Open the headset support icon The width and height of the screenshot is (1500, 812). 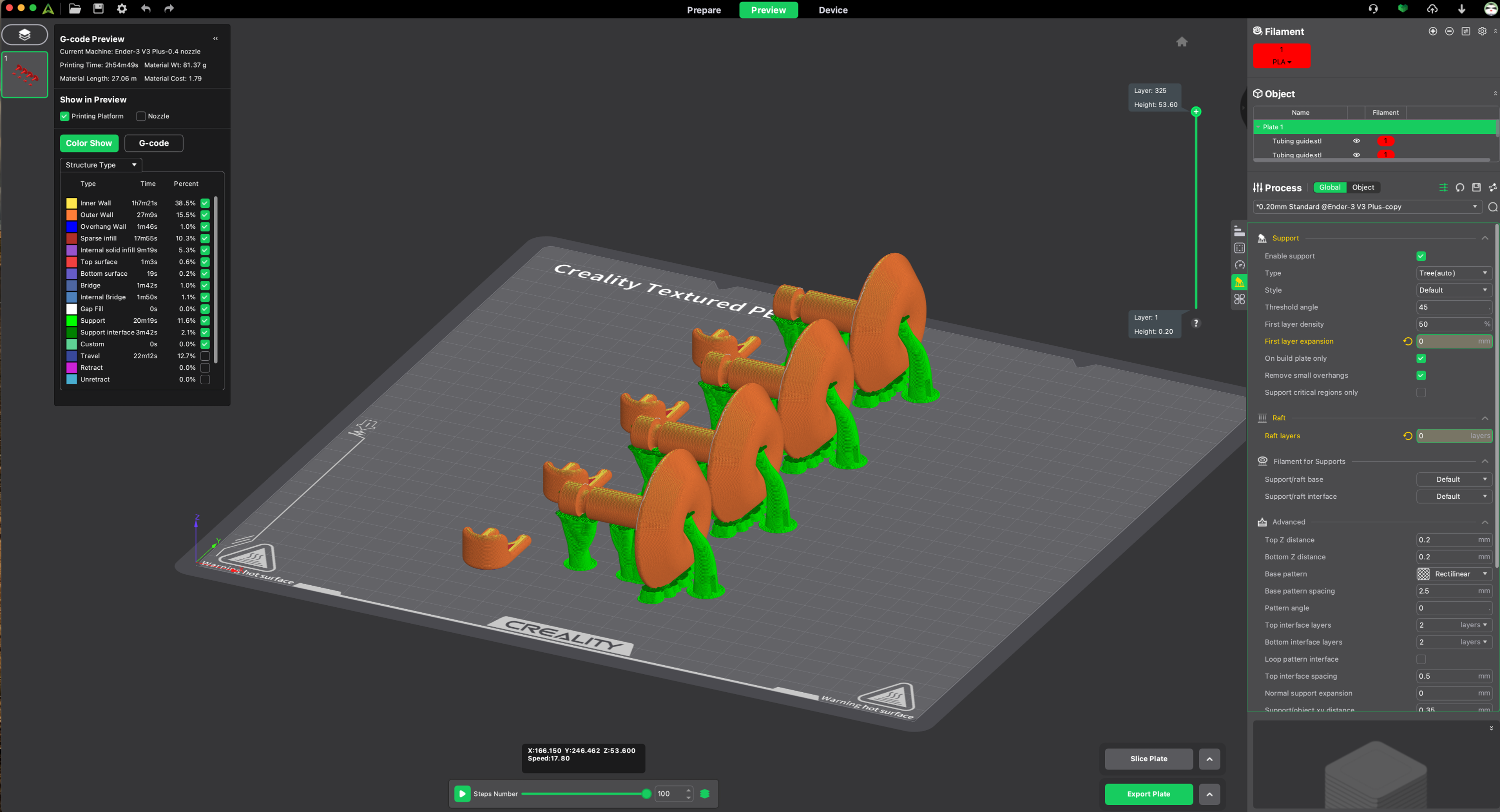pos(1373,8)
